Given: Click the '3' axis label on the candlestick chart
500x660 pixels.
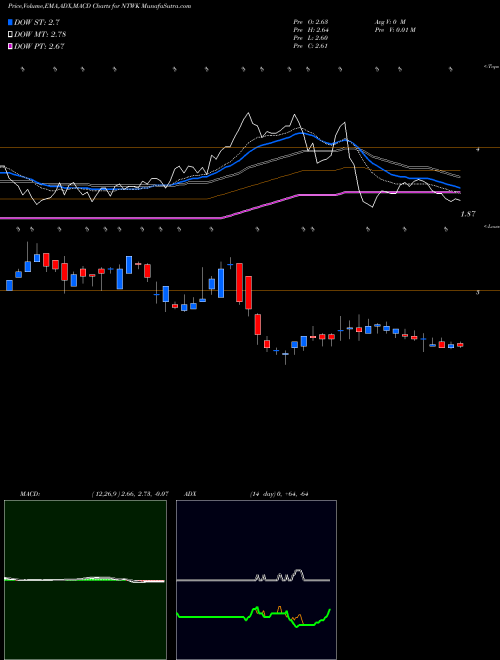Looking at the screenshot, I should coord(477,292).
